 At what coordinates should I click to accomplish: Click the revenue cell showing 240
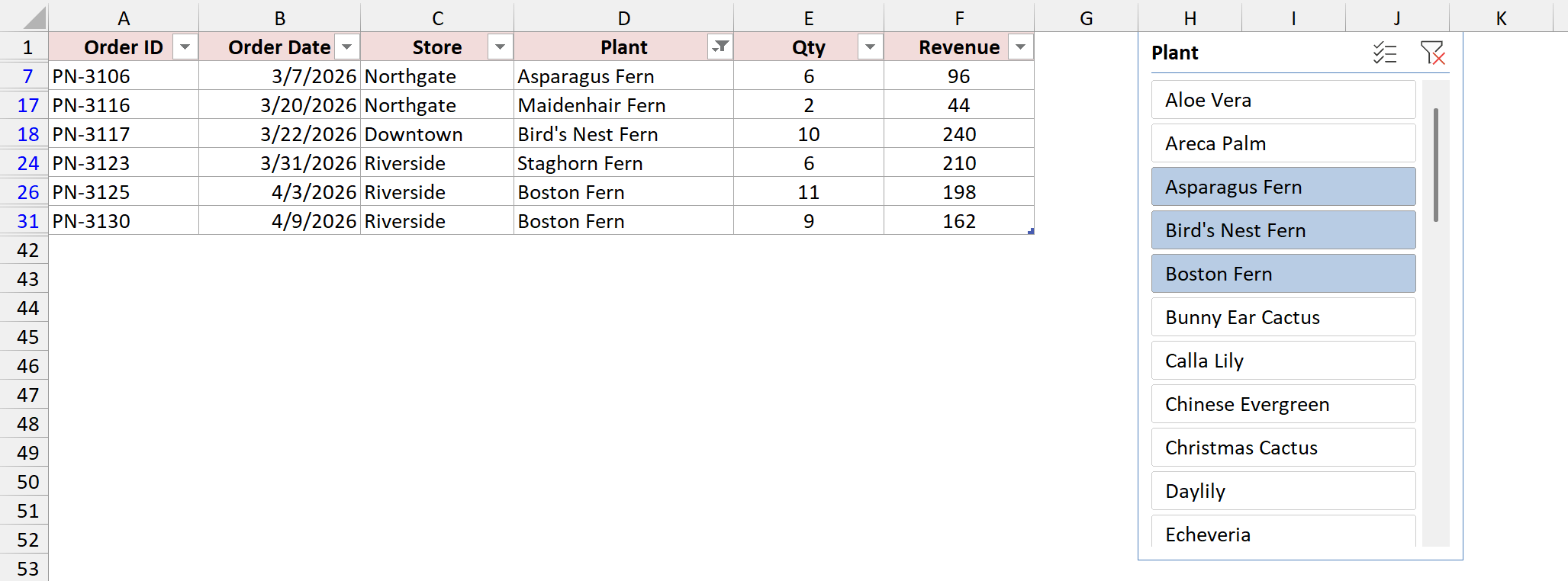(x=959, y=134)
